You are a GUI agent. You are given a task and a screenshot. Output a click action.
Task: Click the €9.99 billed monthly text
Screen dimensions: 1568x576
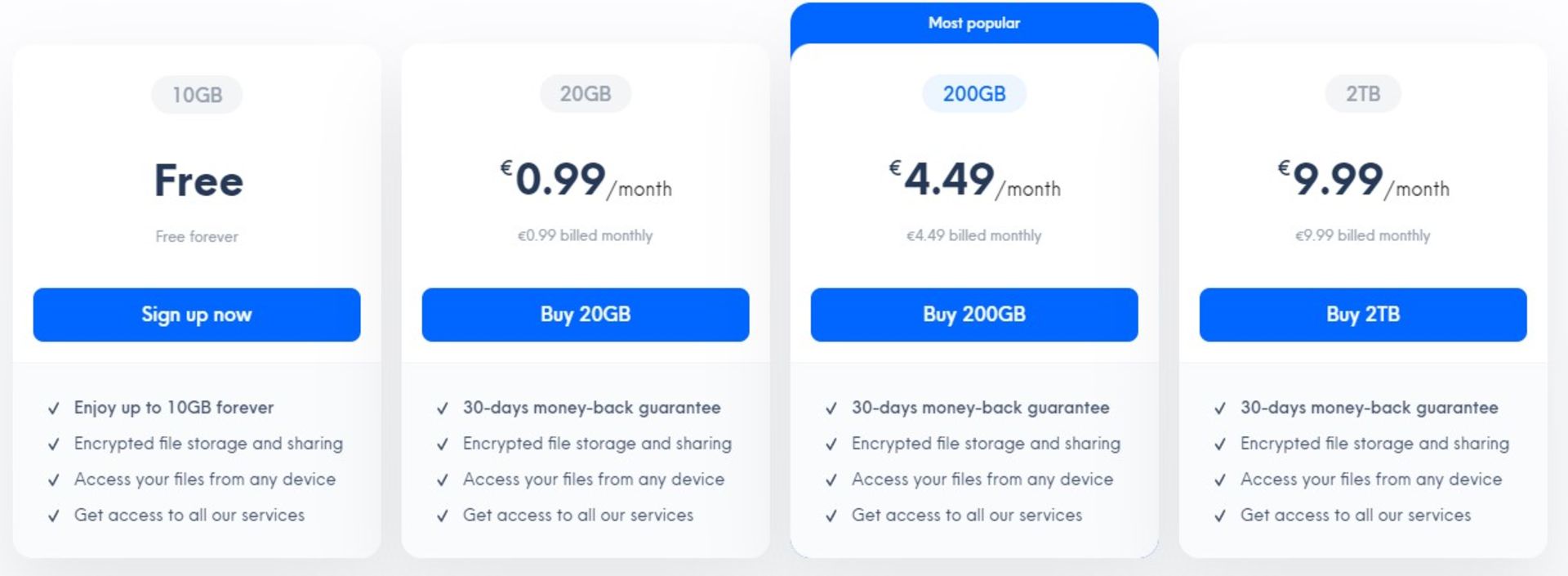[x=1363, y=235]
